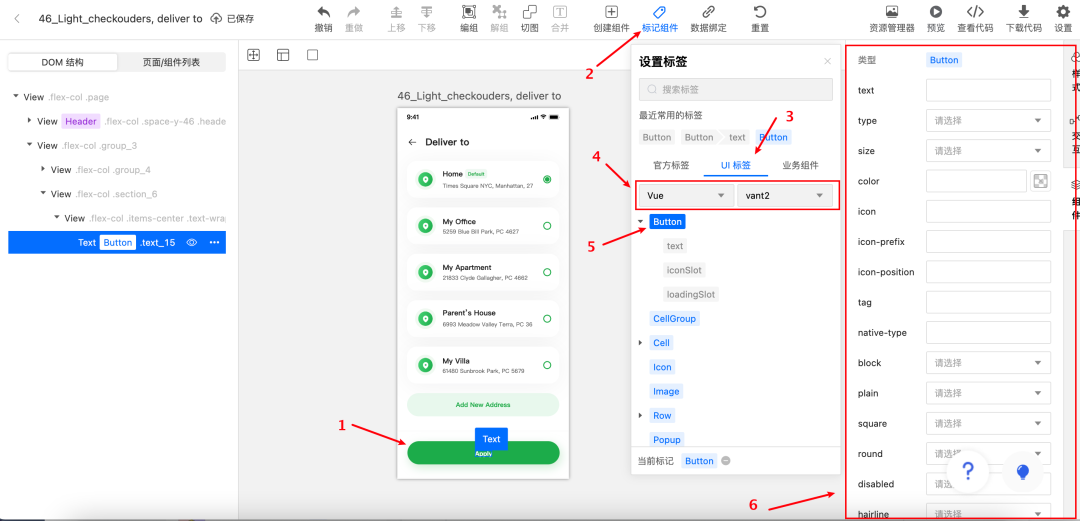Select the My Villa radio button
Image resolution: width=1080 pixels, height=521 pixels.
(x=547, y=365)
